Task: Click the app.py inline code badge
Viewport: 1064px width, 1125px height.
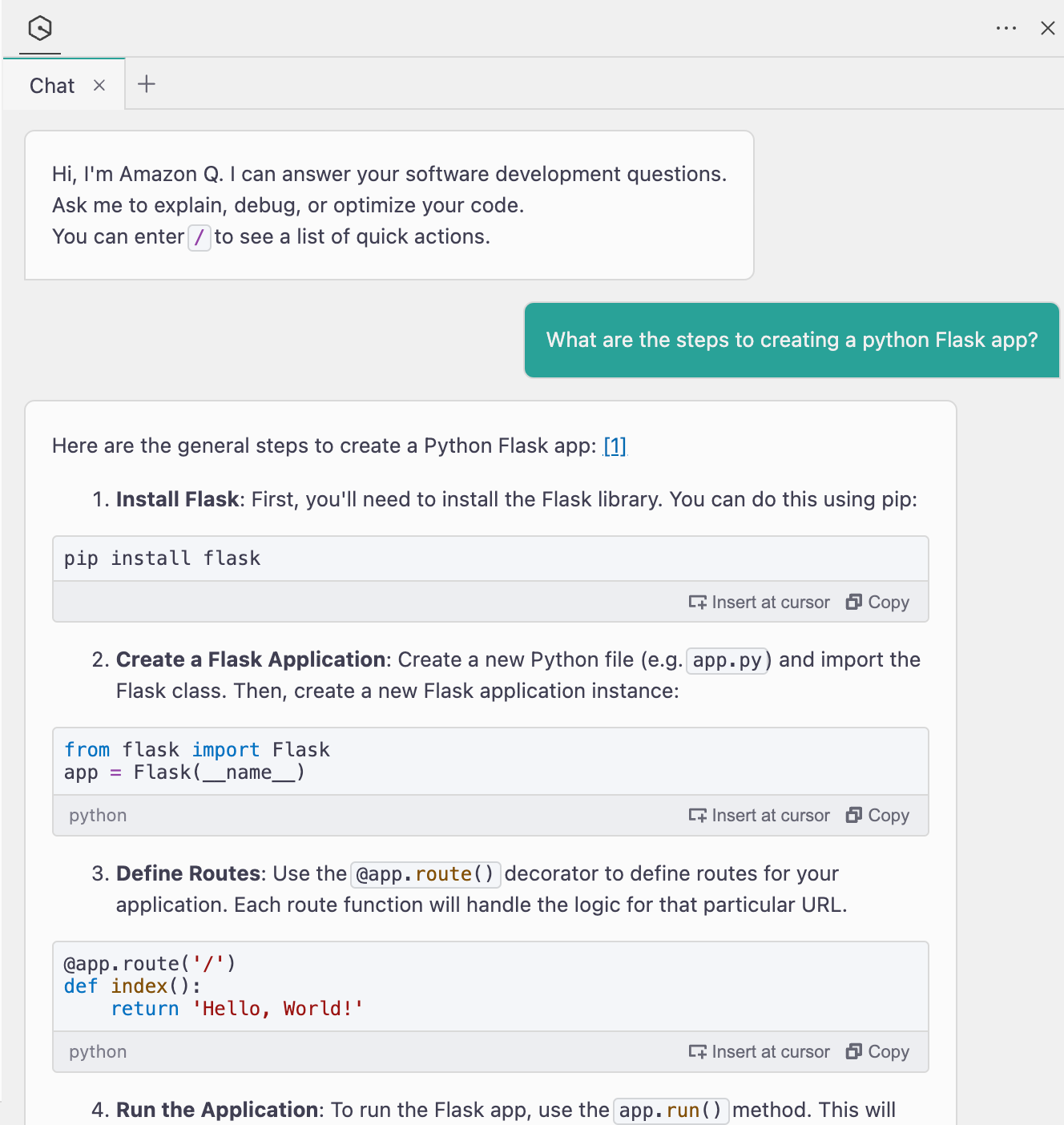Action: click(x=727, y=660)
